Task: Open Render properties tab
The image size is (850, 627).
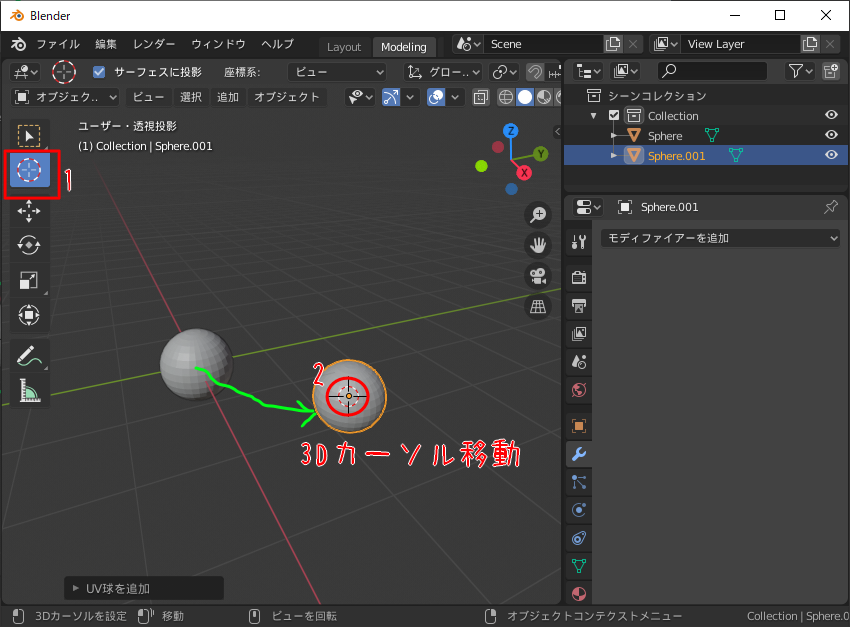Action: (x=579, y=277)
